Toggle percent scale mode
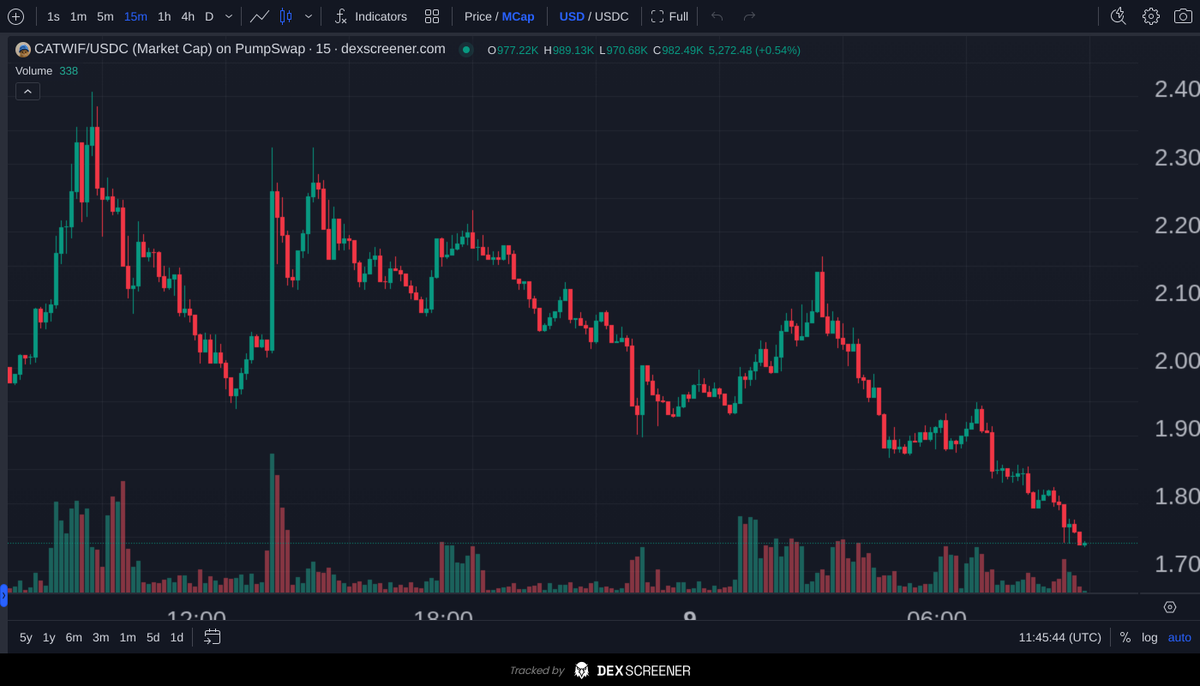Image resolution: width=1200 pixels, height=686 pixels. coord(1125,637)
